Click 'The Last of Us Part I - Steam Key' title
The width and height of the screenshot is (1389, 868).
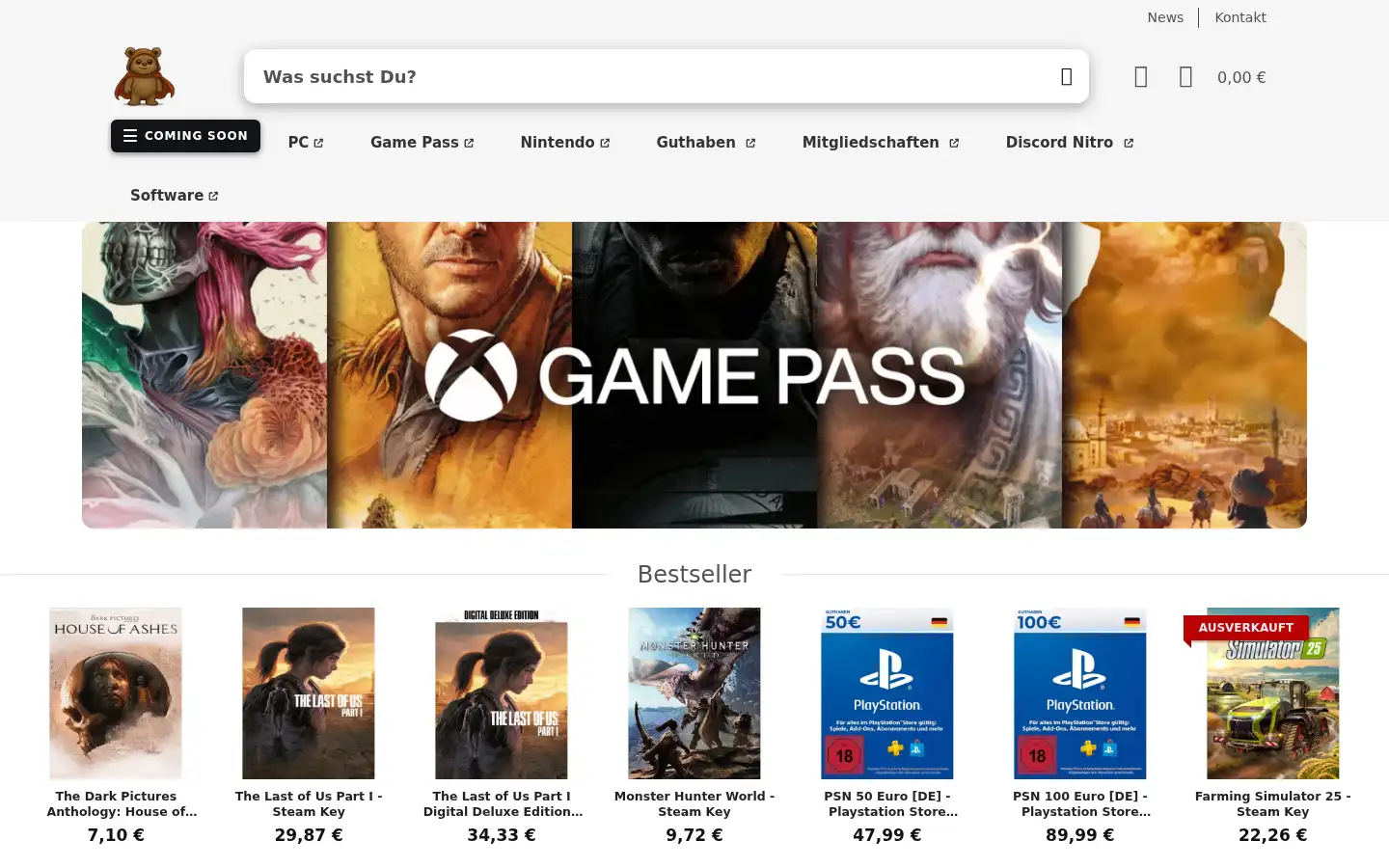(309, 803)
